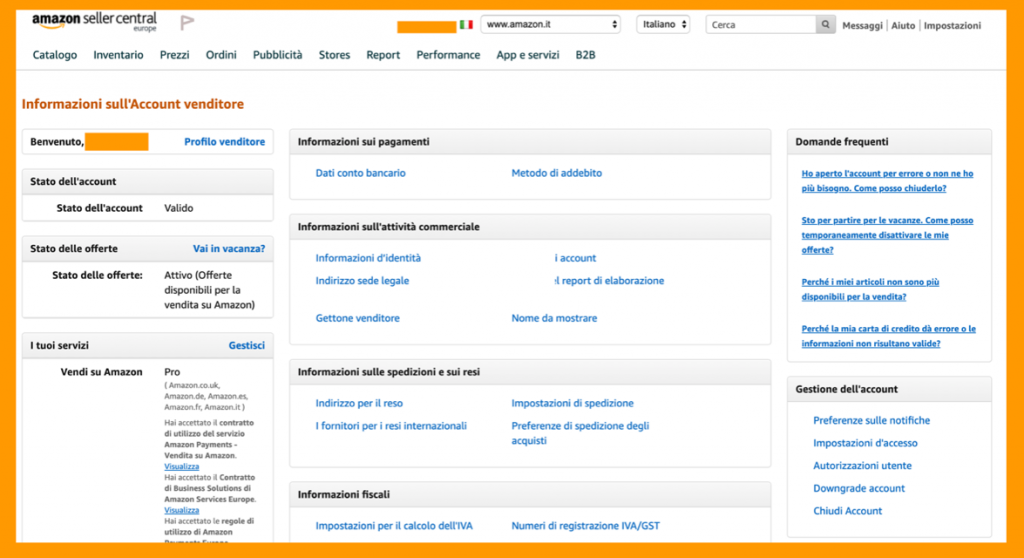Click the flag icon beside the logo
The width and height of the screenshot is (1024, 558).
(187, 23)
